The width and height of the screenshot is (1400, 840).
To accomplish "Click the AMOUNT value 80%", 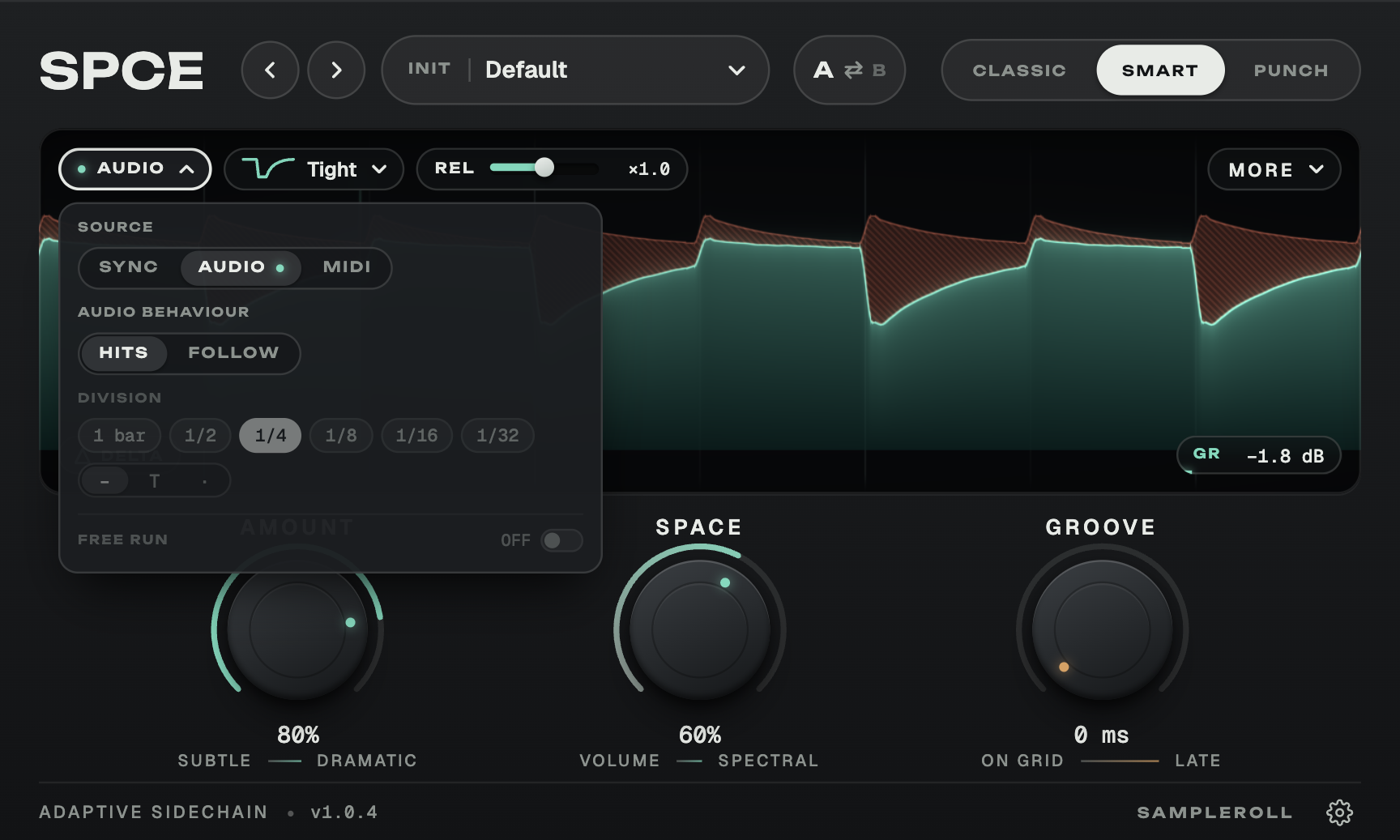I will 298,735.
